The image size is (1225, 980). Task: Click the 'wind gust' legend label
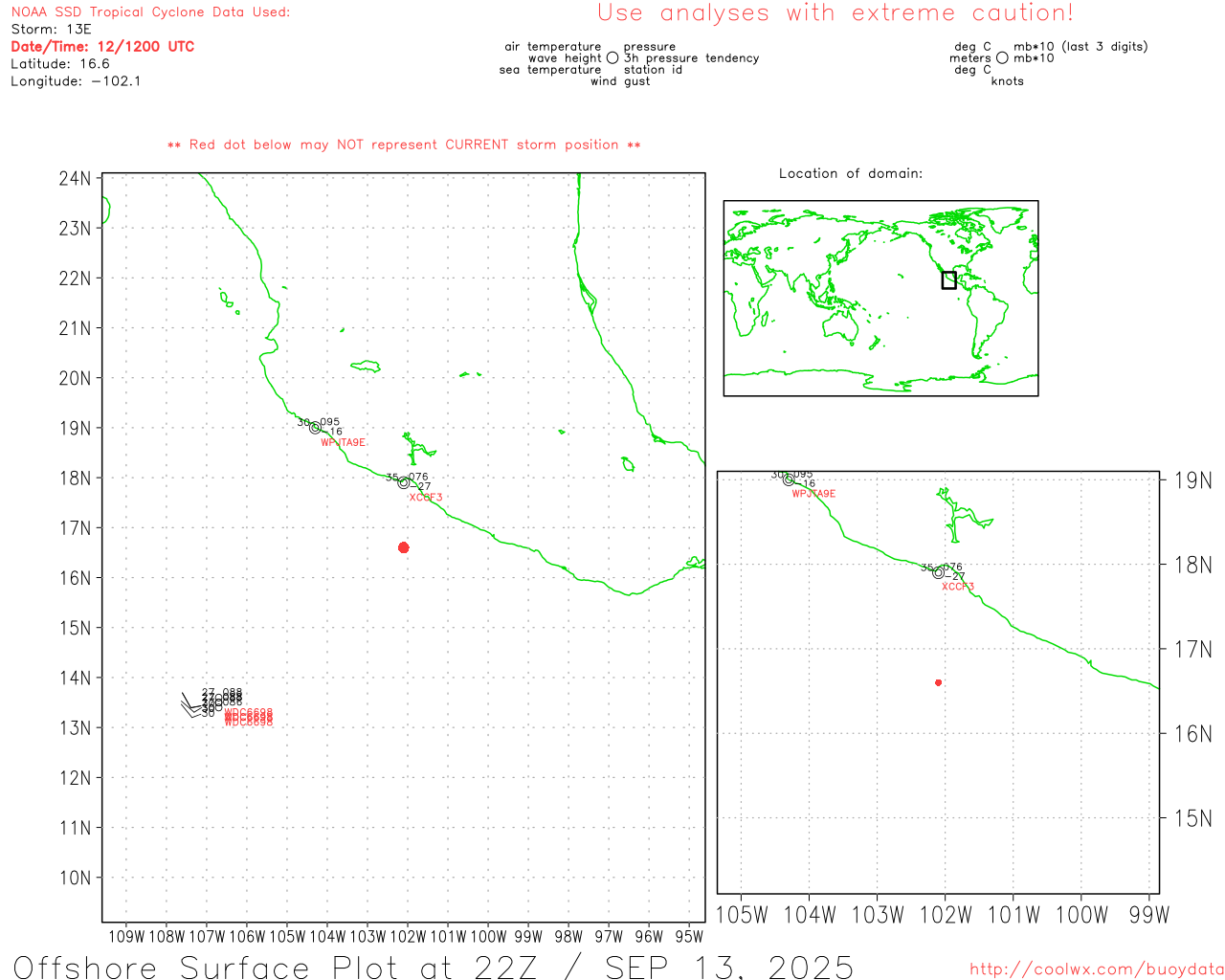click(620, 81)
